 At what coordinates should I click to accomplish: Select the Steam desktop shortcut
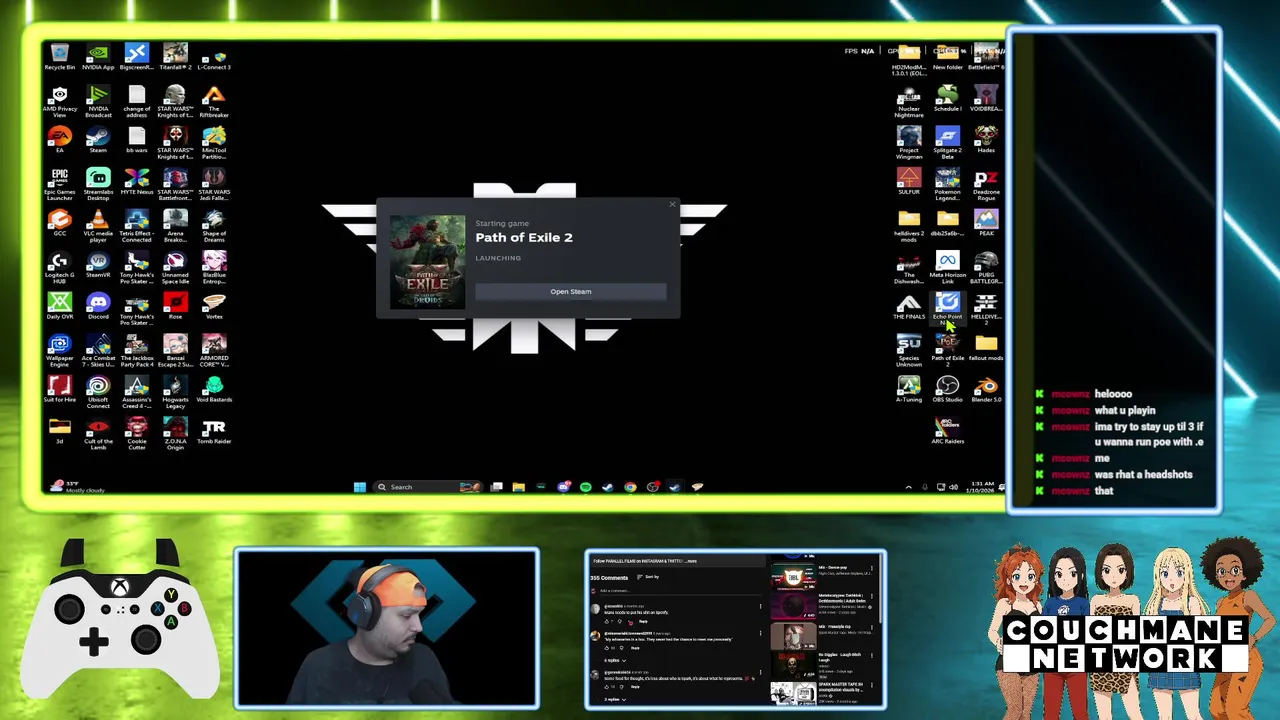point(98,141)
